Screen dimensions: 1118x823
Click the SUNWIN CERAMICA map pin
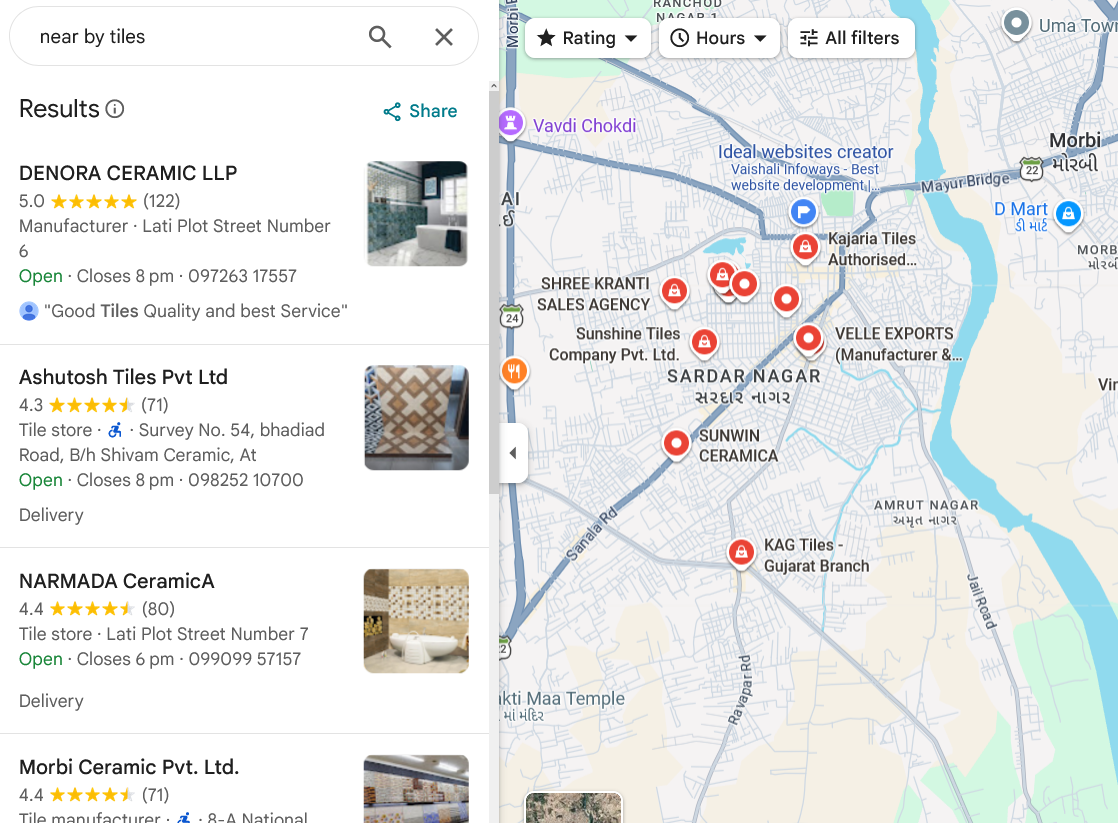pos(677,441)
